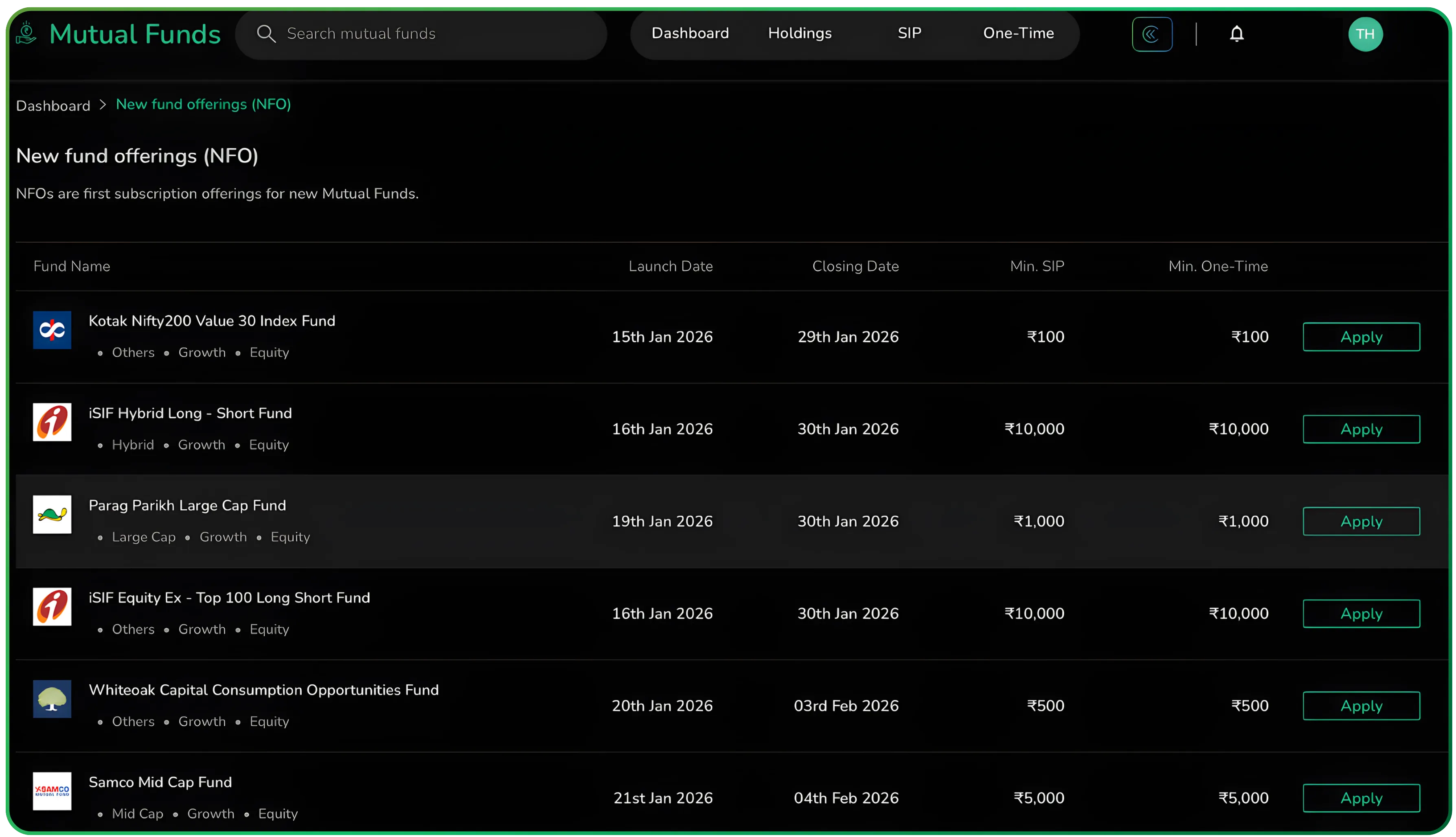Click the search magnifier icon
The width and height of the screenshot is (1456, 837).
tap(265, 33)
